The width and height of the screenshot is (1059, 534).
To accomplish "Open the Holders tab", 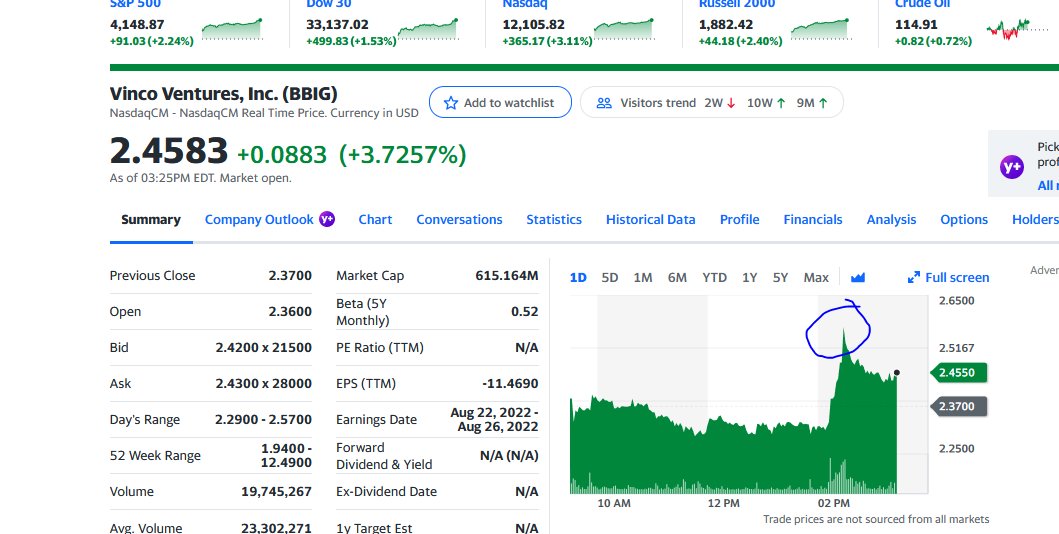I will [x=1035, y=219].
